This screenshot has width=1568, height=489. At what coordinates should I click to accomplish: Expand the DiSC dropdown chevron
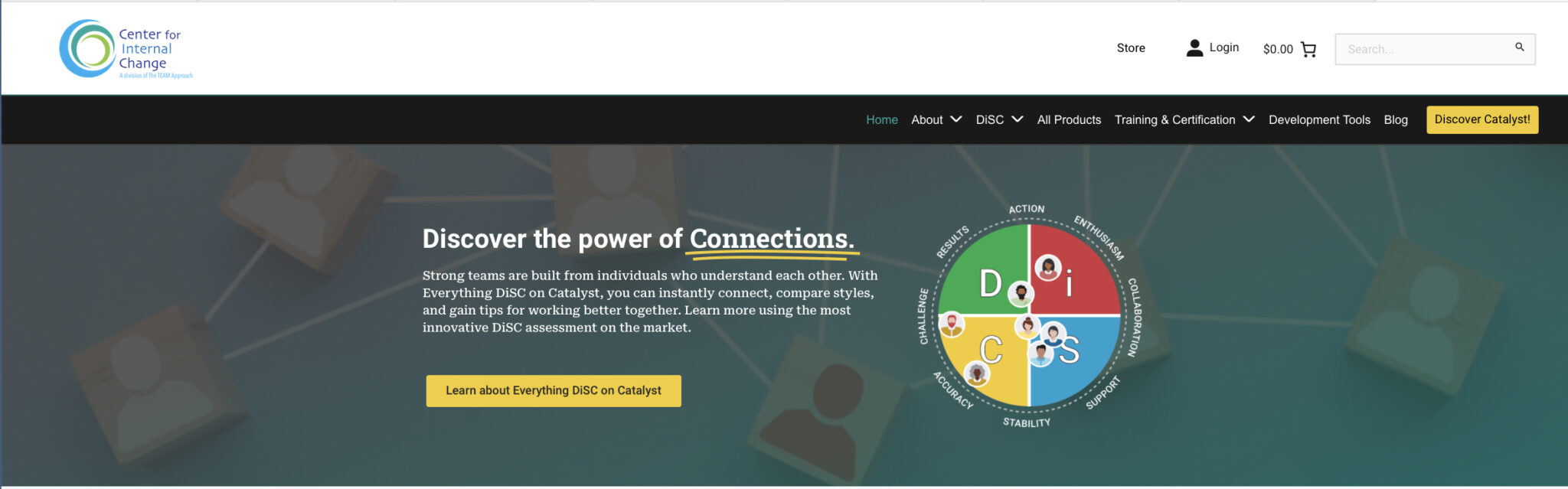(1018, 119)
